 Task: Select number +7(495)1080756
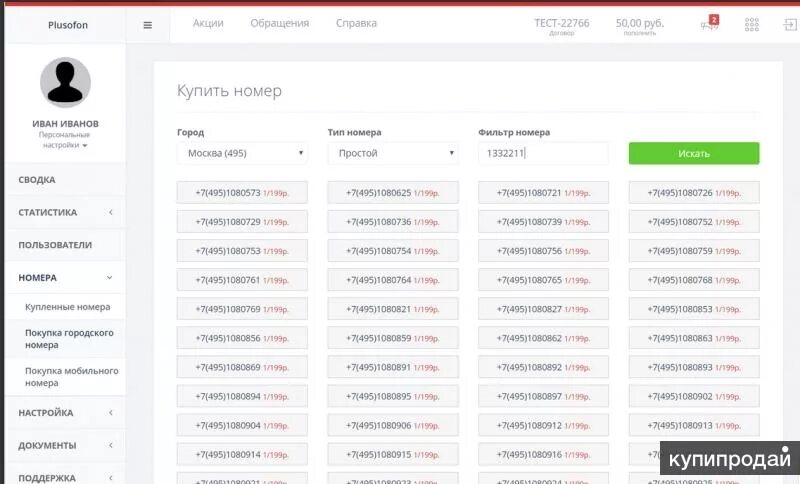pyautogui.click(x=543, y=251)
